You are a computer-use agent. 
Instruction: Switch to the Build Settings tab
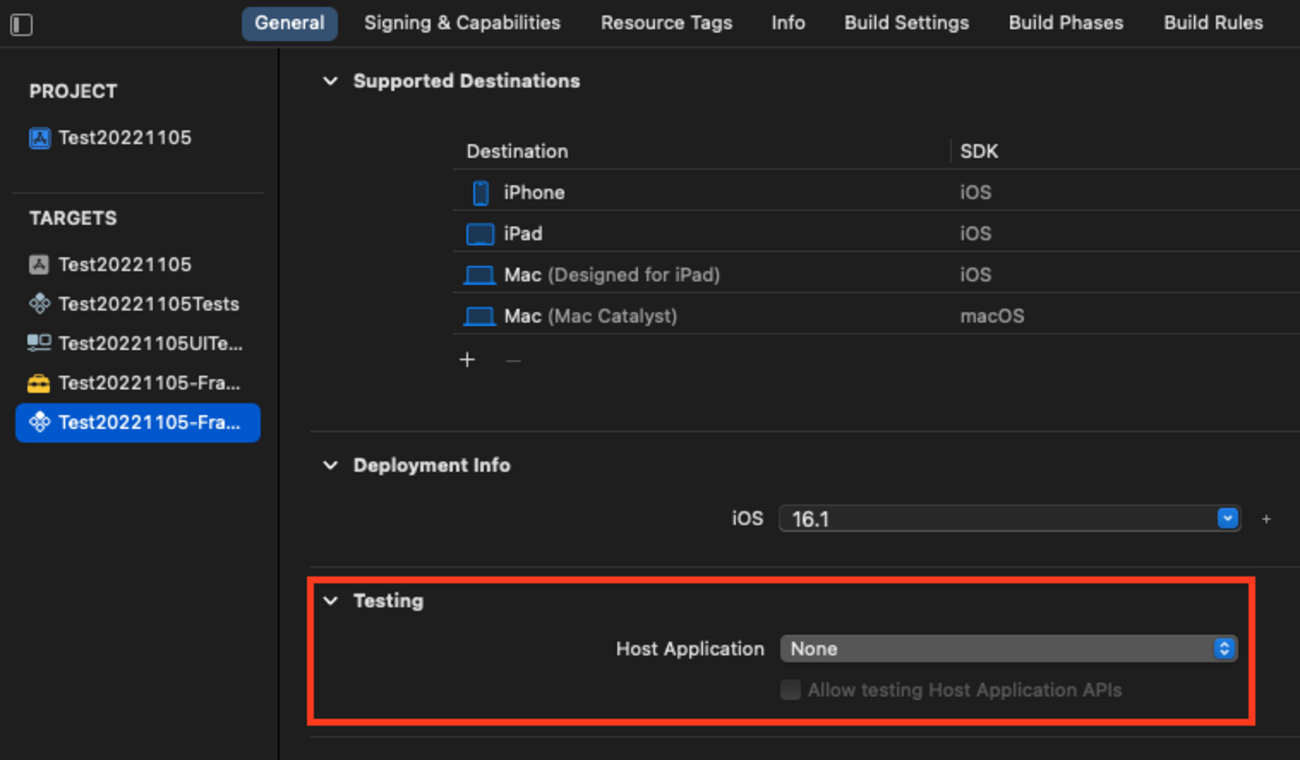(x=906, y=23)
